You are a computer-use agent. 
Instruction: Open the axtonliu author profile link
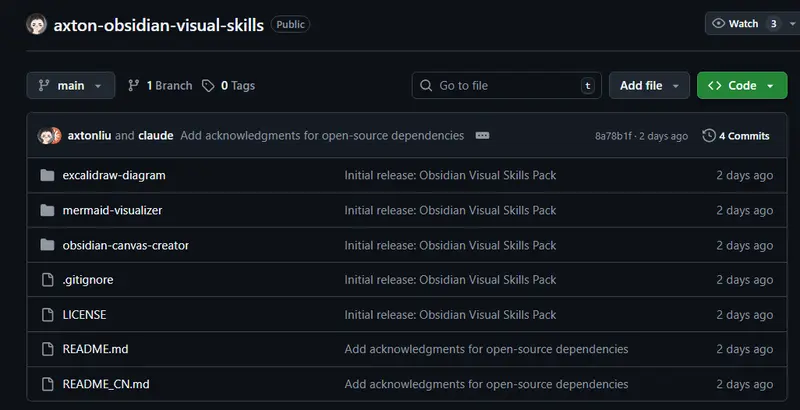(89, 136)
